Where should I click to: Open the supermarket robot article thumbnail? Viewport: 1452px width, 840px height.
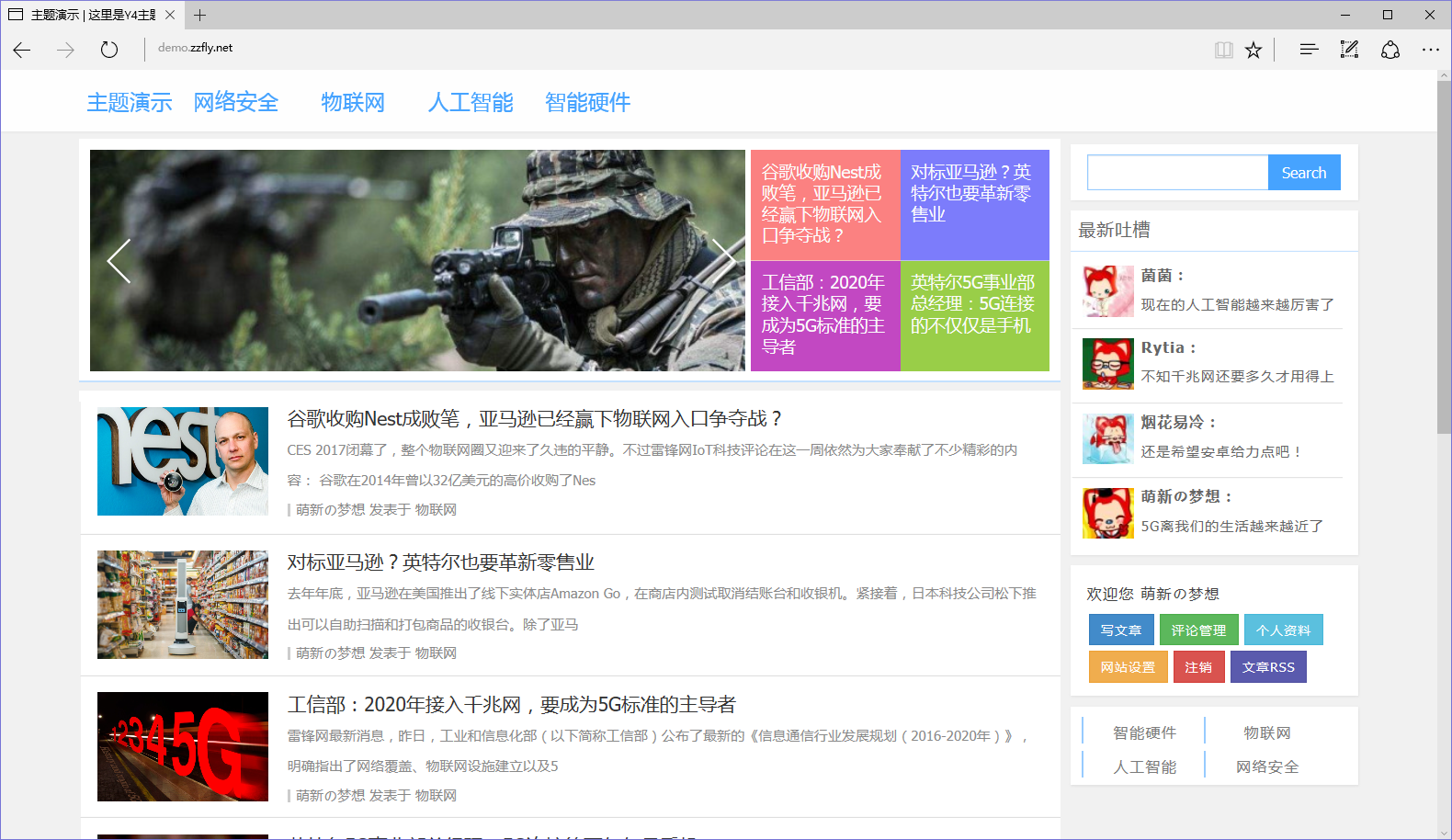183,605
